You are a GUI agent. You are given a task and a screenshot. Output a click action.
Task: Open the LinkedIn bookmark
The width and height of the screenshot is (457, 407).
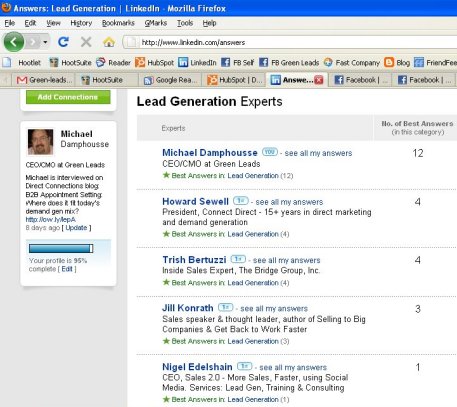(197, 62)
